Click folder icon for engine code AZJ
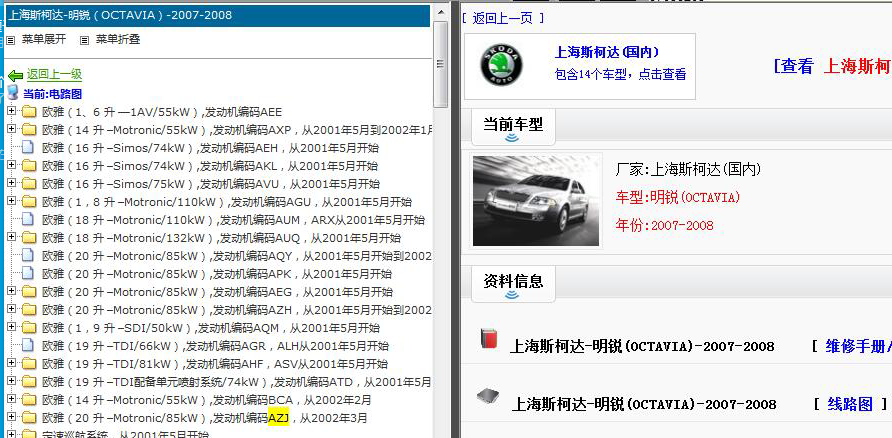Screen dimensions: 892x438 coord(28,418)
